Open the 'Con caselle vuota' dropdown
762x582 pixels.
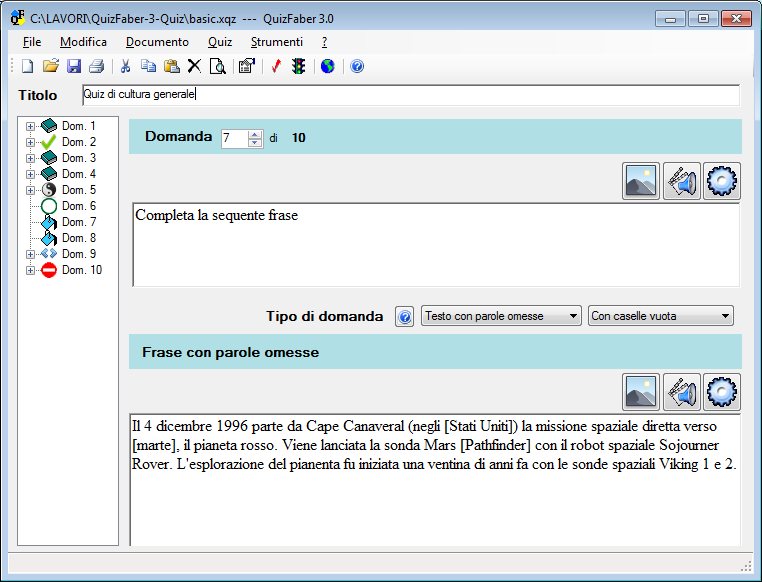[x=660, y=316]
